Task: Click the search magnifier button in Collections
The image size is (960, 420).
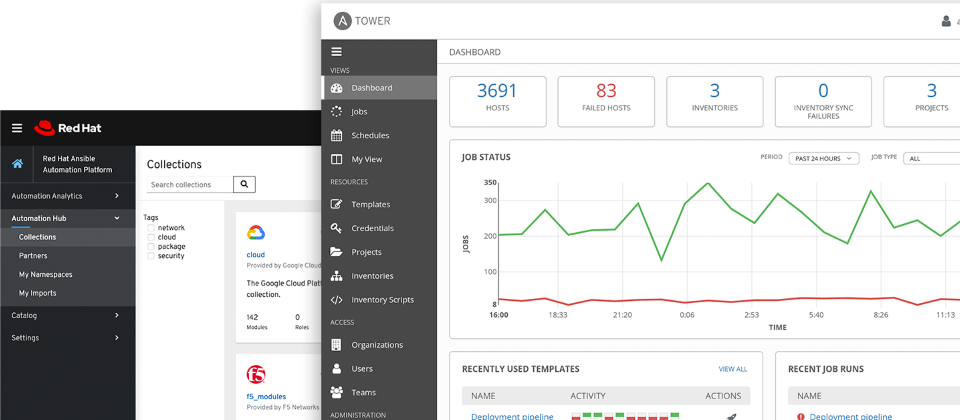Action: tap(244, 184)
